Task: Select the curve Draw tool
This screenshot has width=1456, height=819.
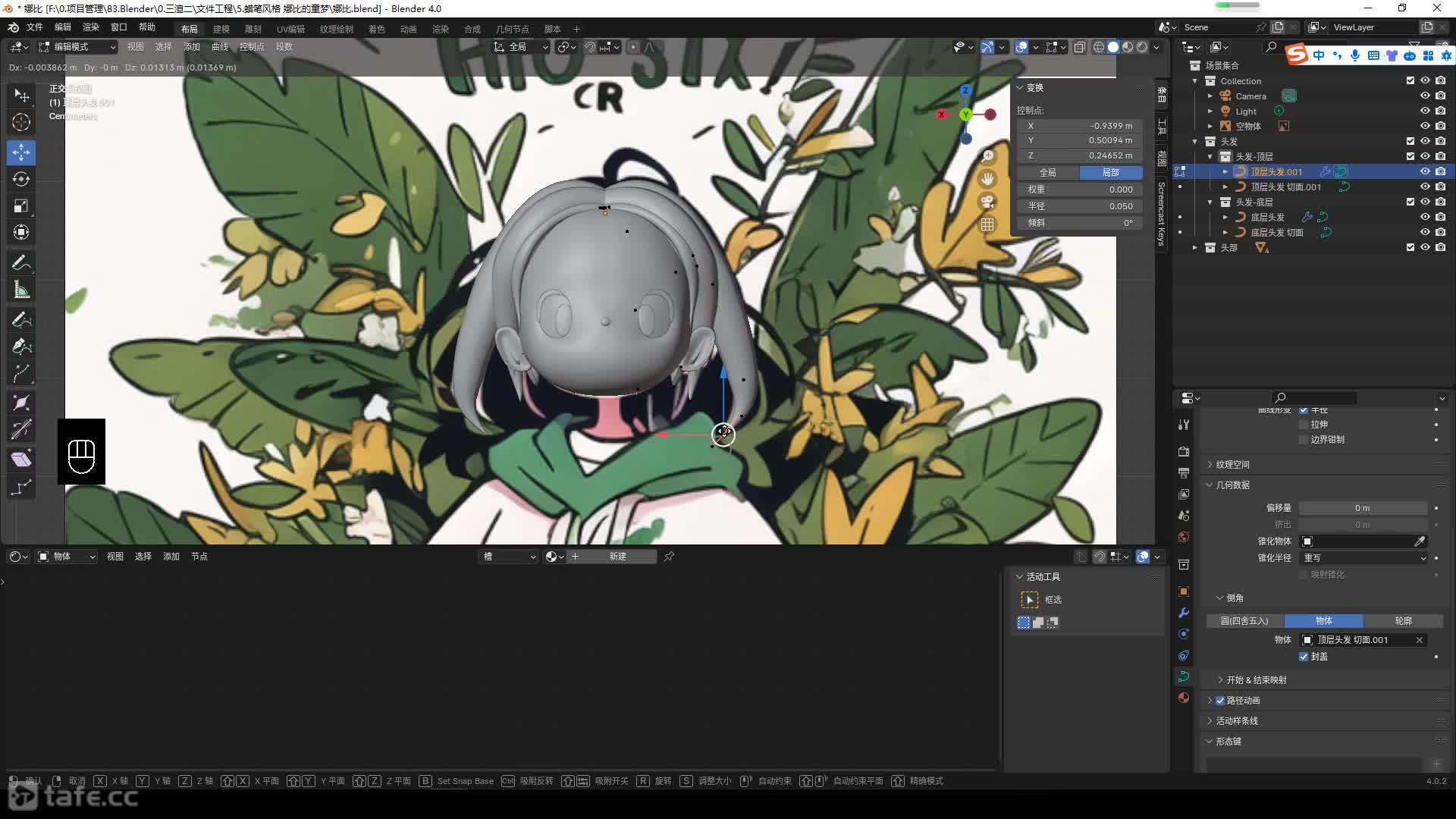Action: [x=21, y=320]
